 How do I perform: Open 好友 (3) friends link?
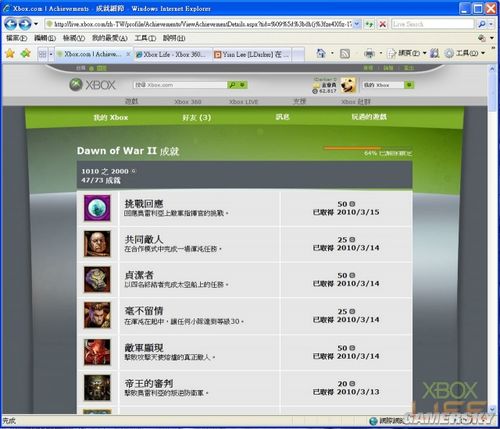[x=197, y=117]
